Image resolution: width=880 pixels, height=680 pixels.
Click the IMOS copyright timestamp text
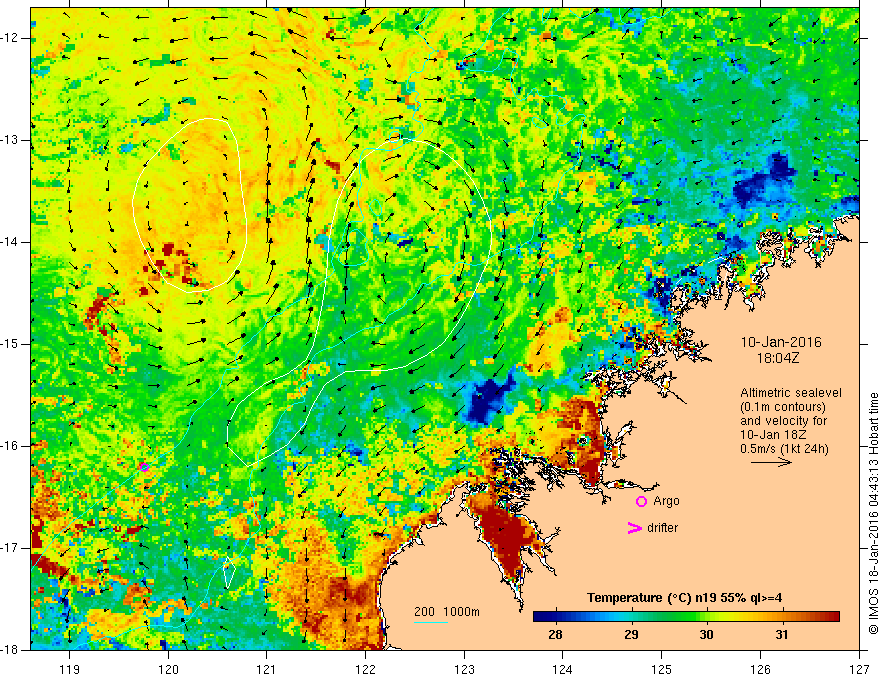(873, 513)
